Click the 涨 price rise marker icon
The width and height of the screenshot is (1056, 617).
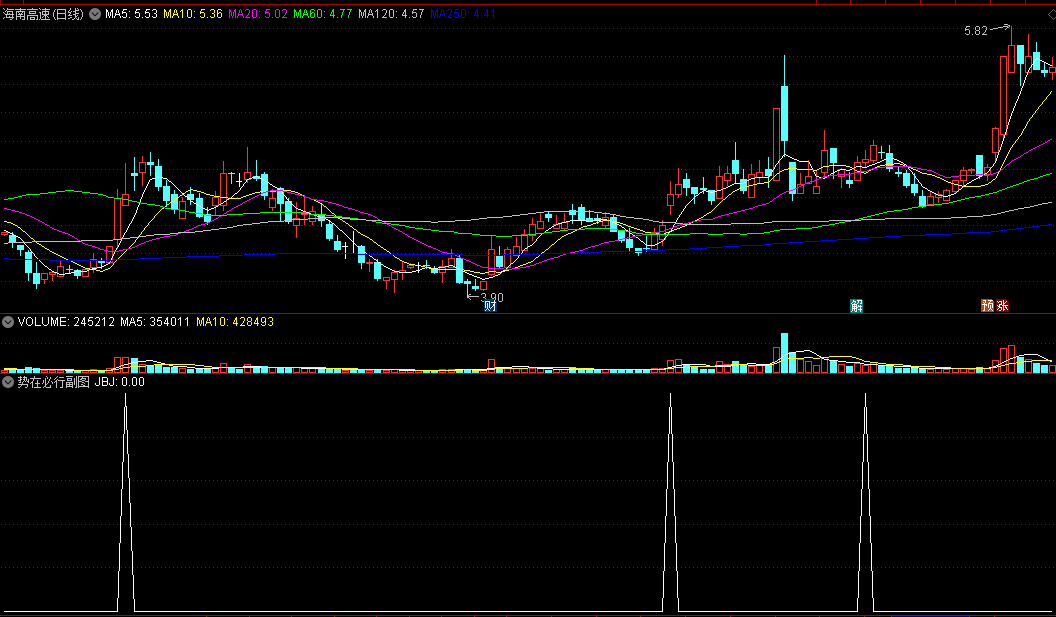[x=1002, y=306]
